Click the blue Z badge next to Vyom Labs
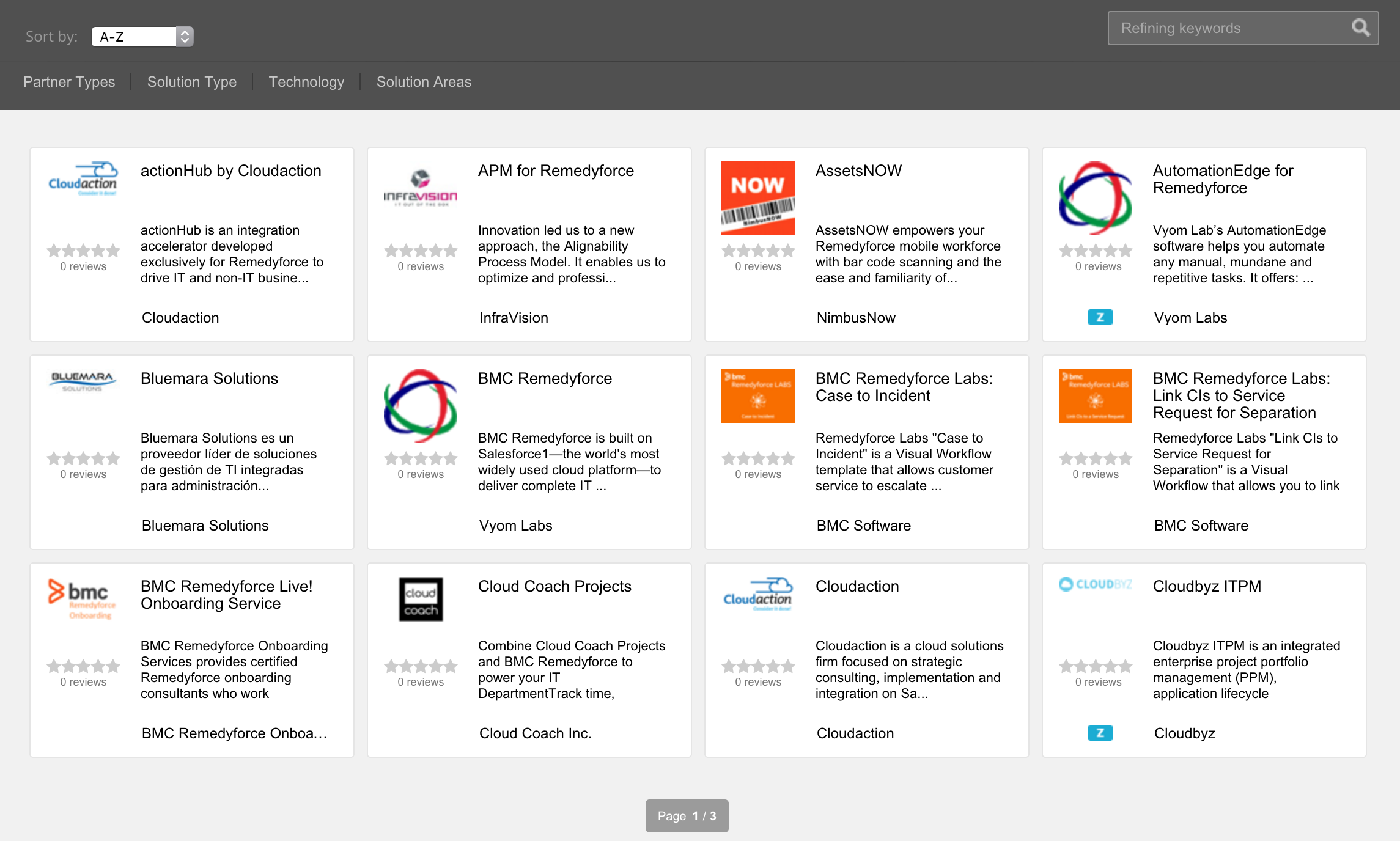 1100,317
